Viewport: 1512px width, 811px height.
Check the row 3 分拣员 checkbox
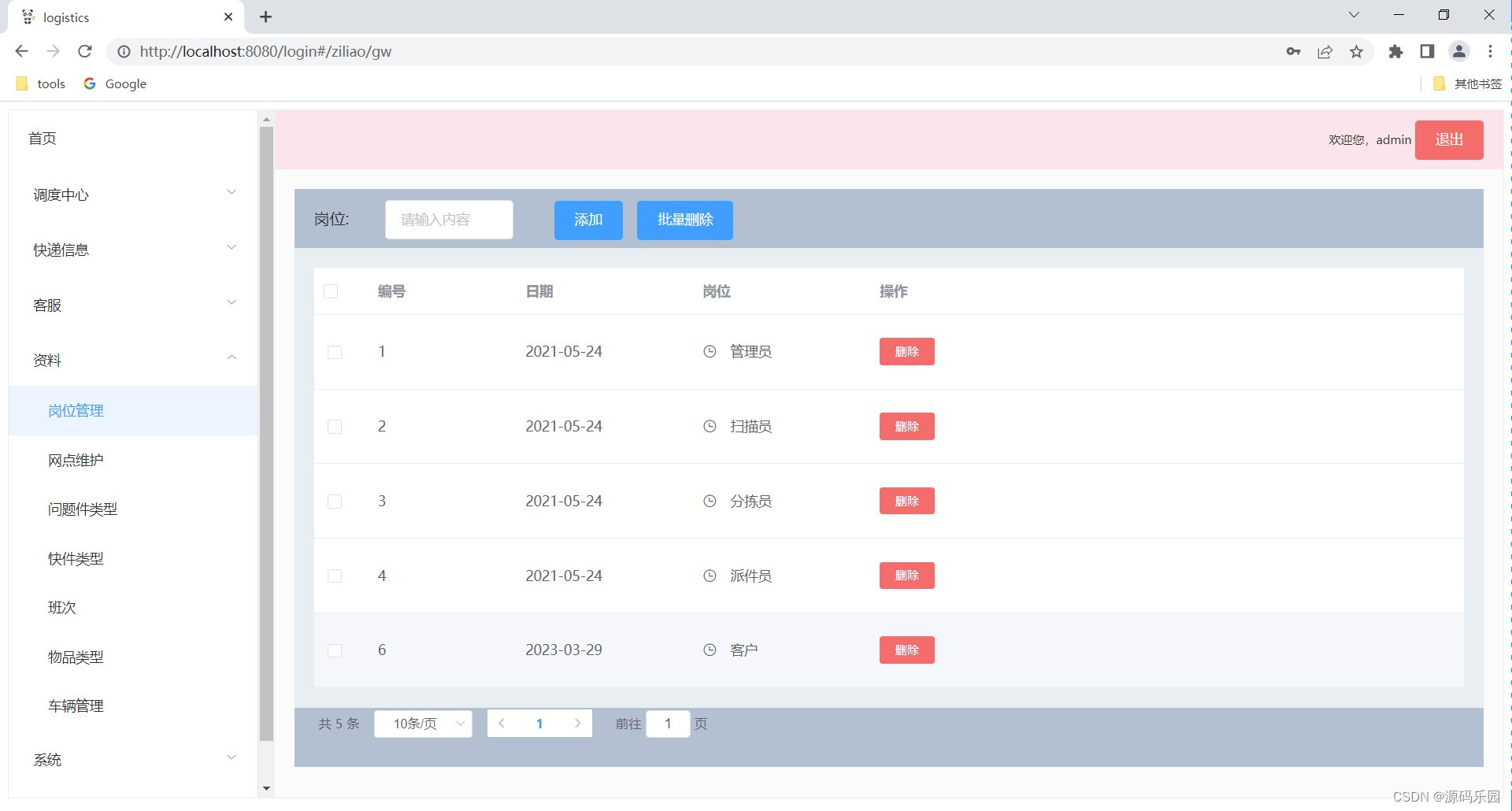click(x=335, y=502)
